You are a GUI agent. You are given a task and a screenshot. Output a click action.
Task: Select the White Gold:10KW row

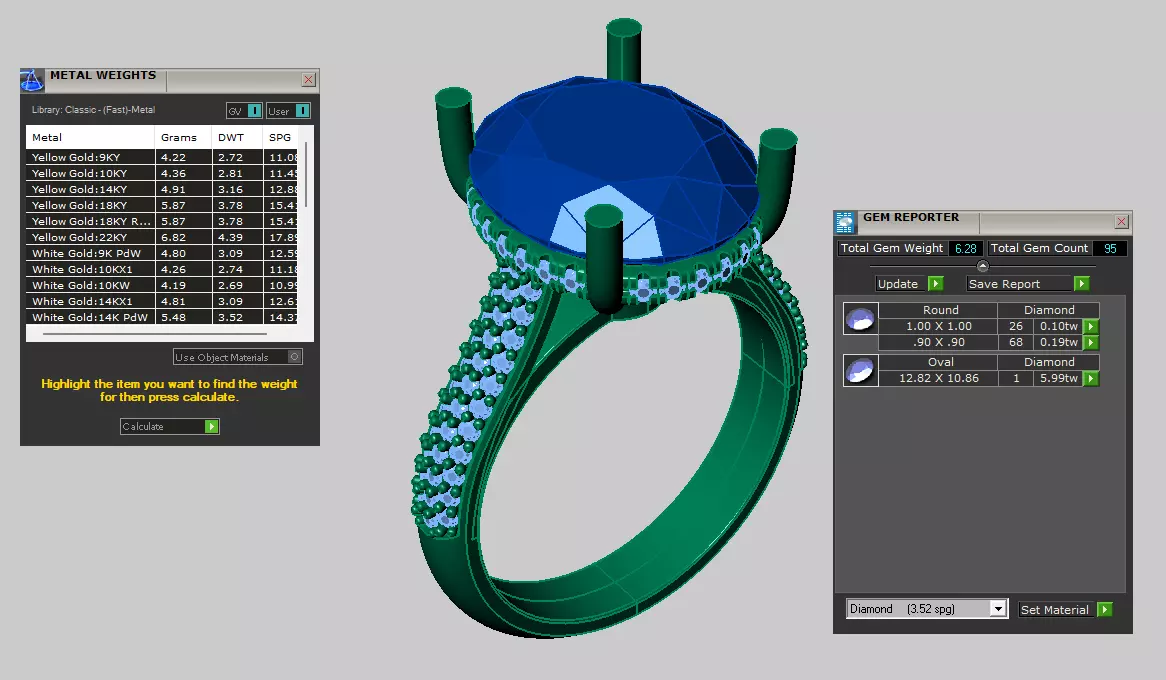(x=161, y=285)
